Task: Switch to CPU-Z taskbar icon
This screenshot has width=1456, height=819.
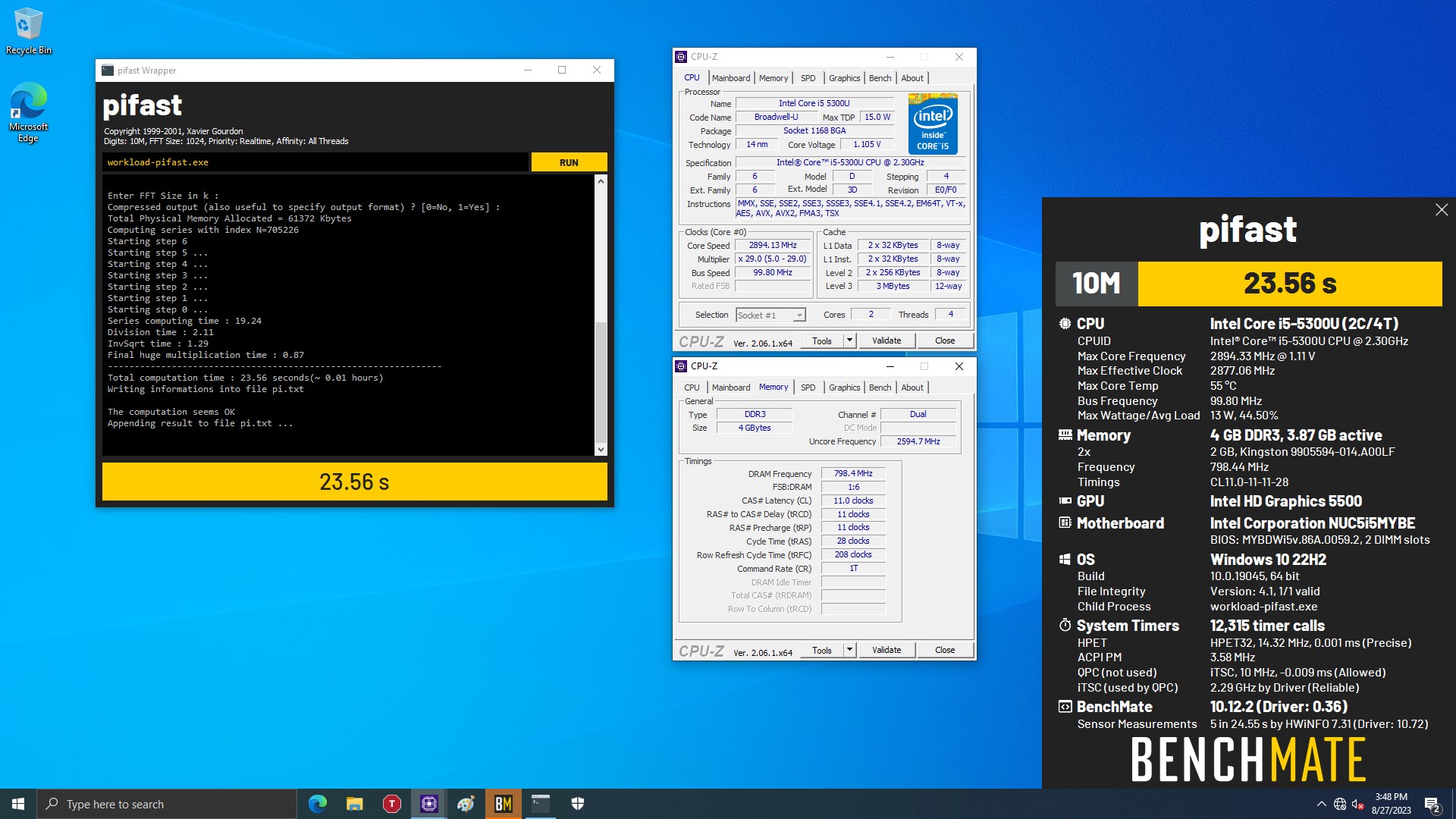Action: [429, 804]
